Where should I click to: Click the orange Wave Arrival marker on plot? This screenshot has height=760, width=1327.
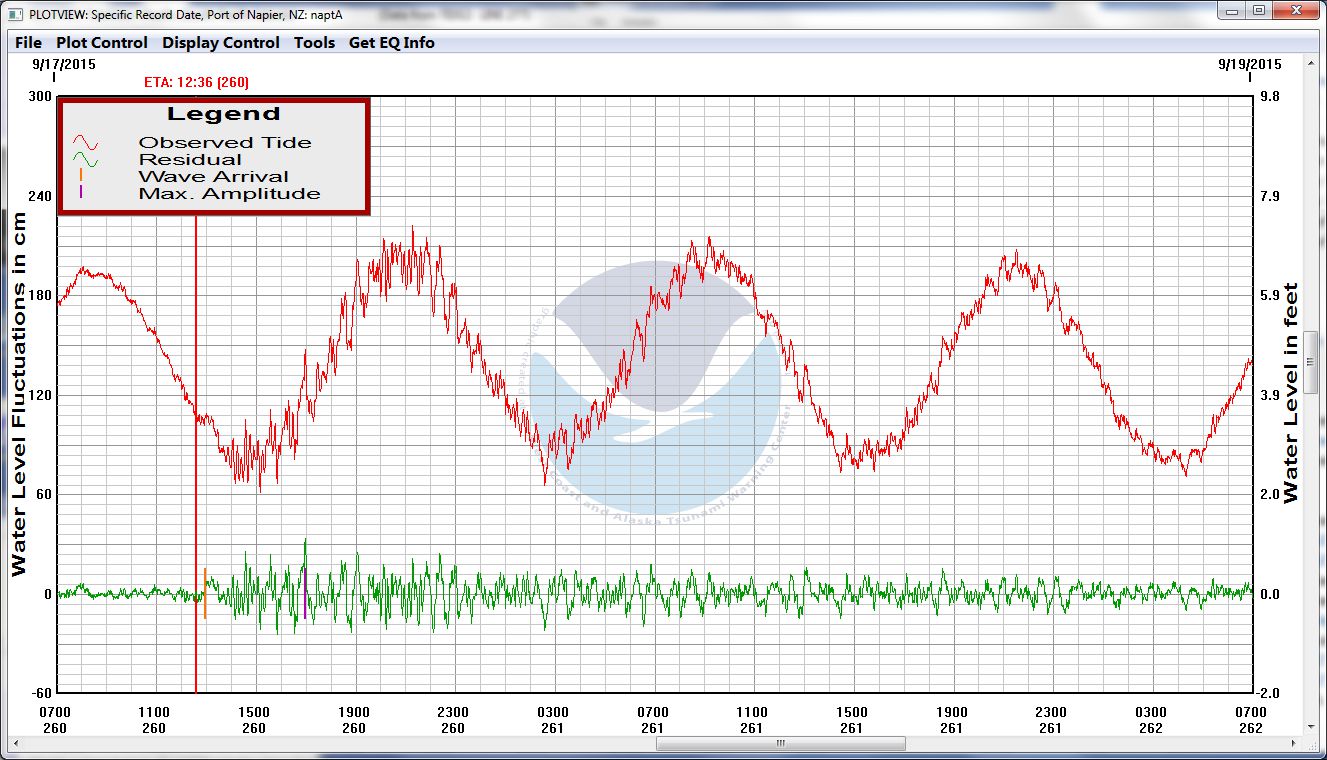point(205,593)
